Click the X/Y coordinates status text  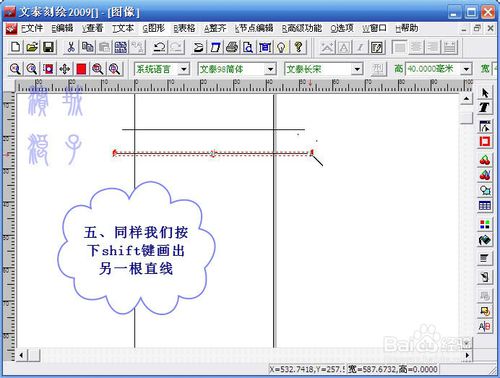pyautogui.click(x=307, y=369)
